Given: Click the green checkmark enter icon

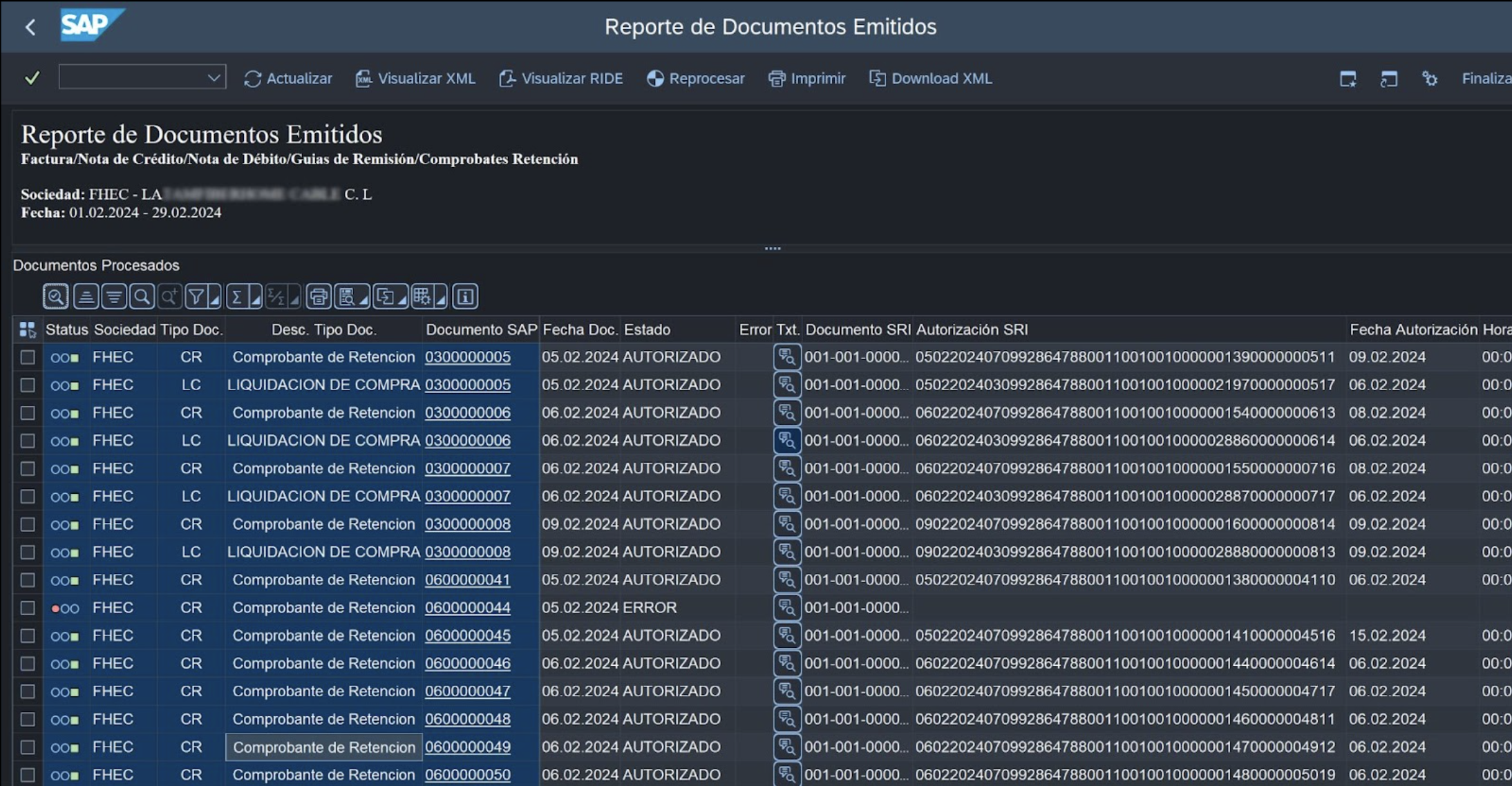Looking at the screenshot, I should coord(32,78).
